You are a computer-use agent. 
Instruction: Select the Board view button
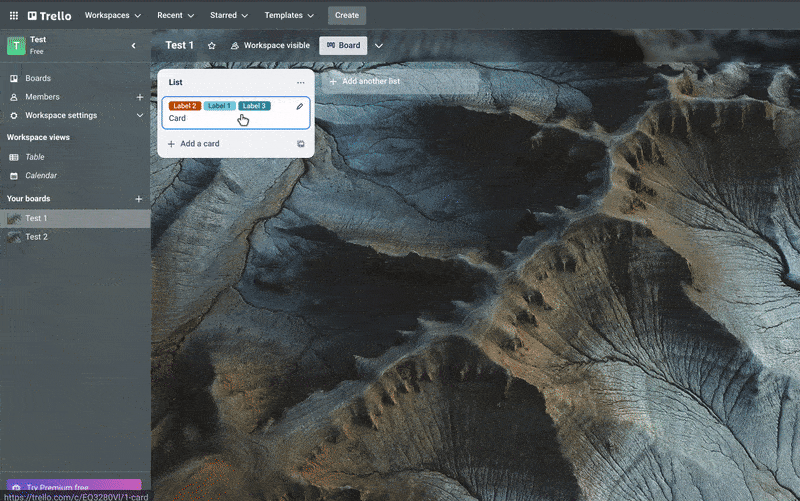(x=343, y=45)
